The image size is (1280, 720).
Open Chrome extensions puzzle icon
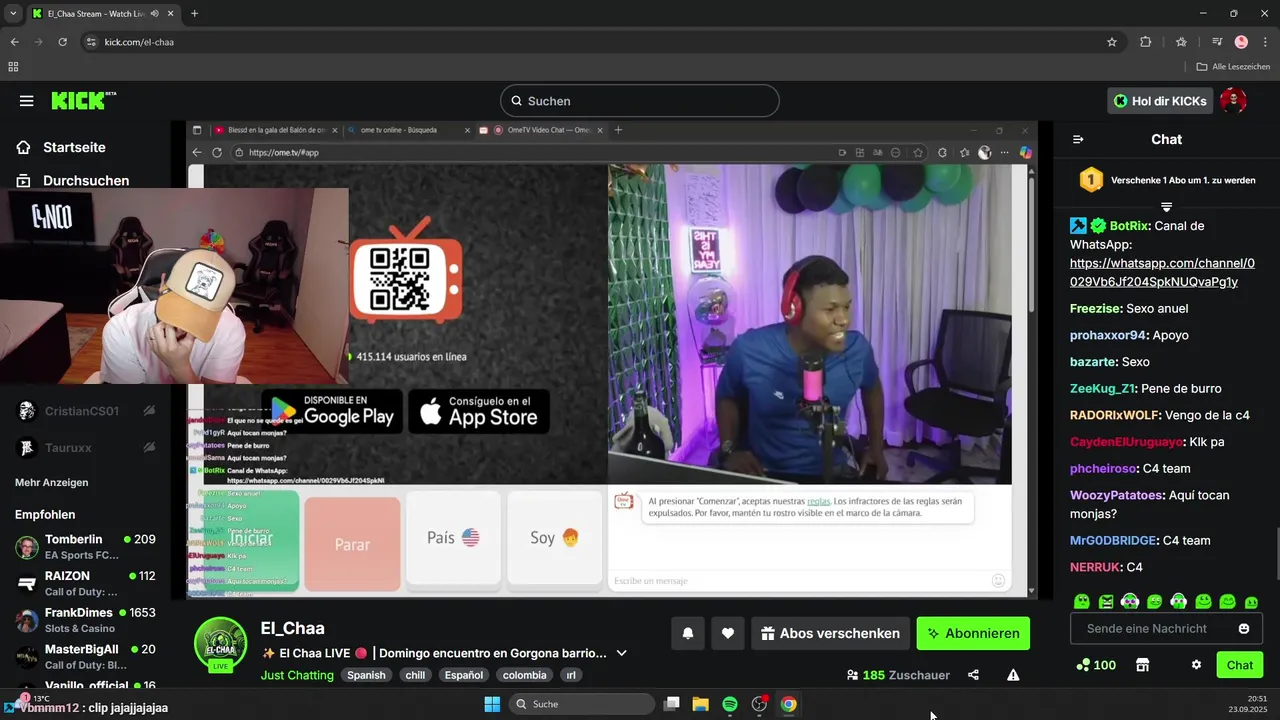point(1146,42)
